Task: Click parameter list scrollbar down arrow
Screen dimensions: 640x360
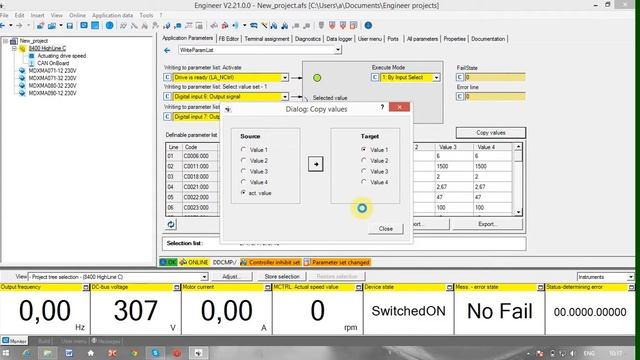Action: (518, 212)
